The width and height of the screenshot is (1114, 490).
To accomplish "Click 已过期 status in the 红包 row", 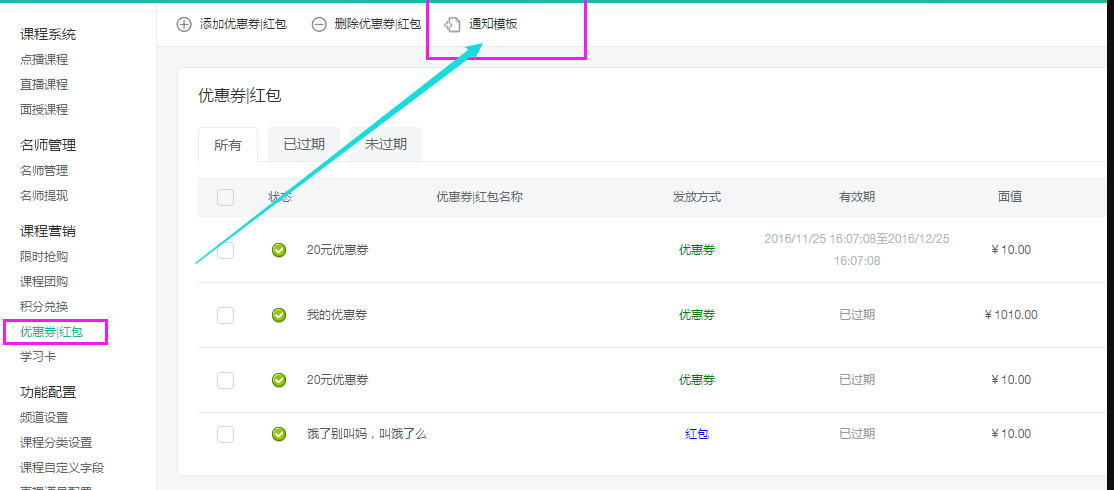I will point(857,433).
